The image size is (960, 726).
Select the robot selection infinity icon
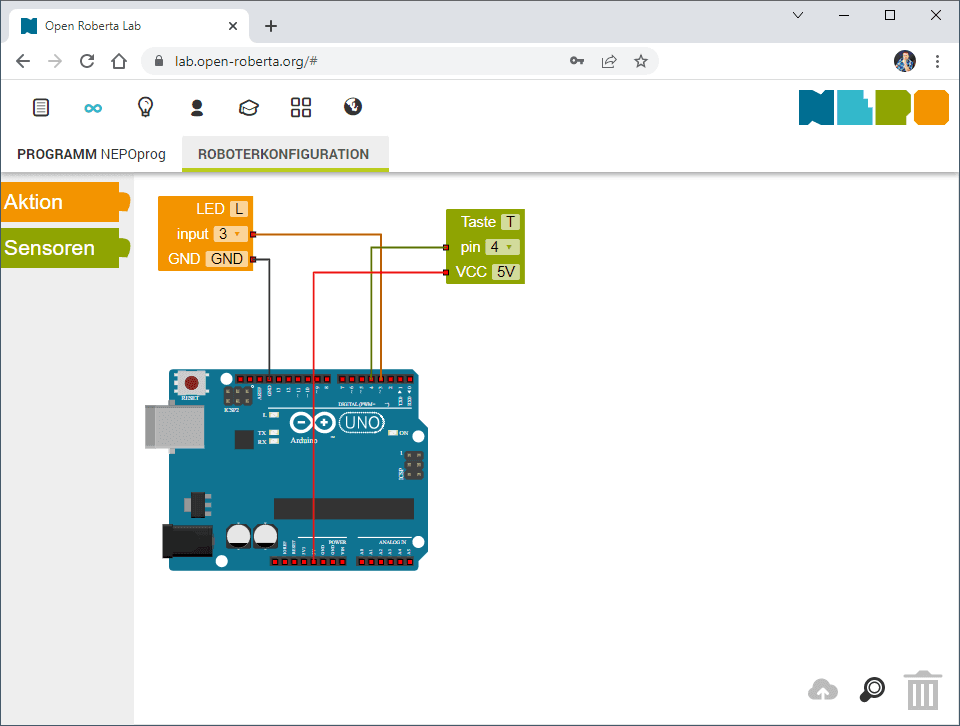pyautogui.click(x=93, y=107)
